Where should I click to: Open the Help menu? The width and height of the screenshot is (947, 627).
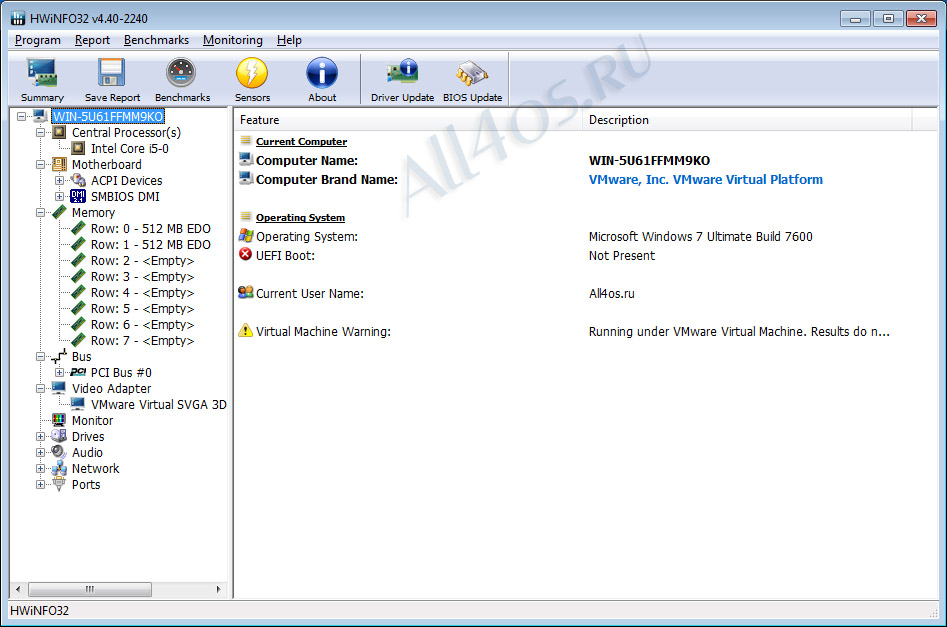click(289, 40)
